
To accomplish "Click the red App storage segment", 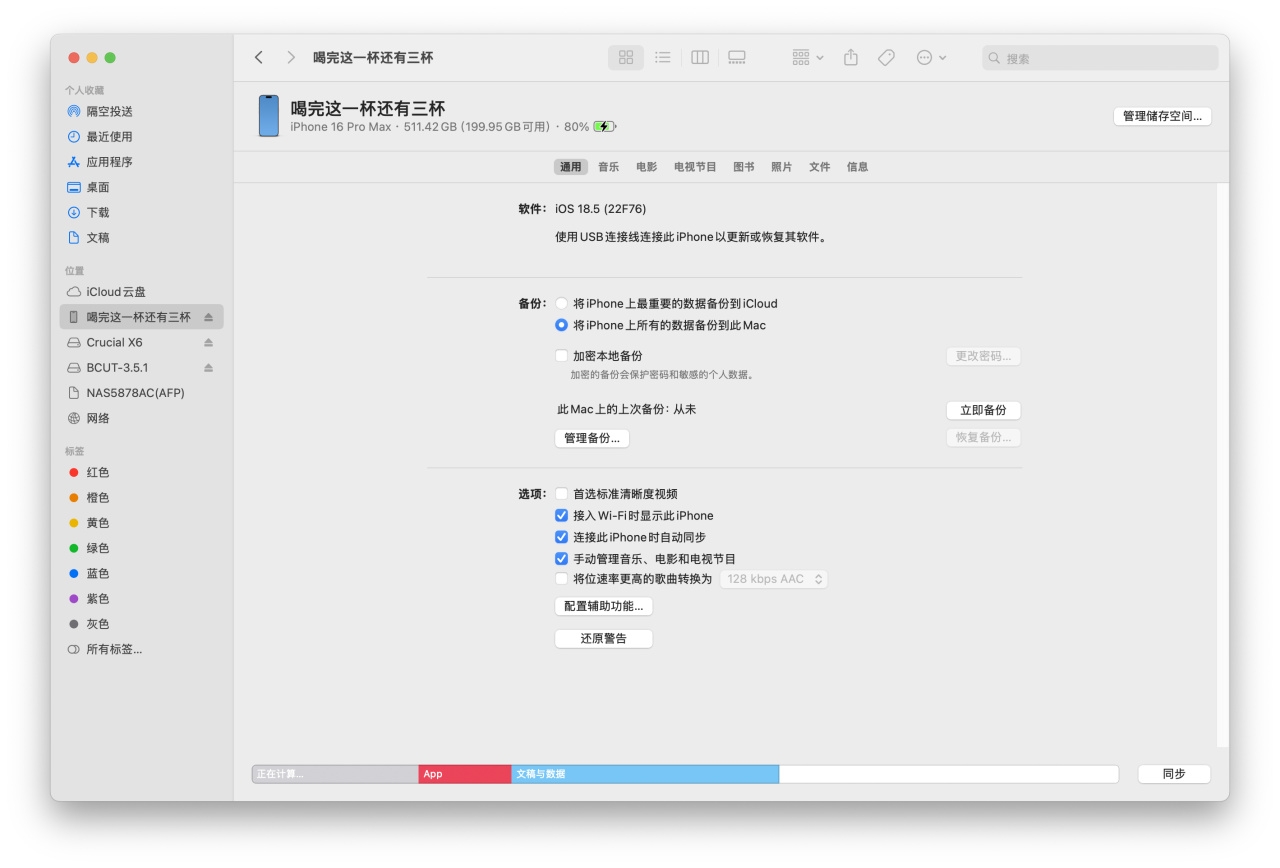I will tap(465, 774).
